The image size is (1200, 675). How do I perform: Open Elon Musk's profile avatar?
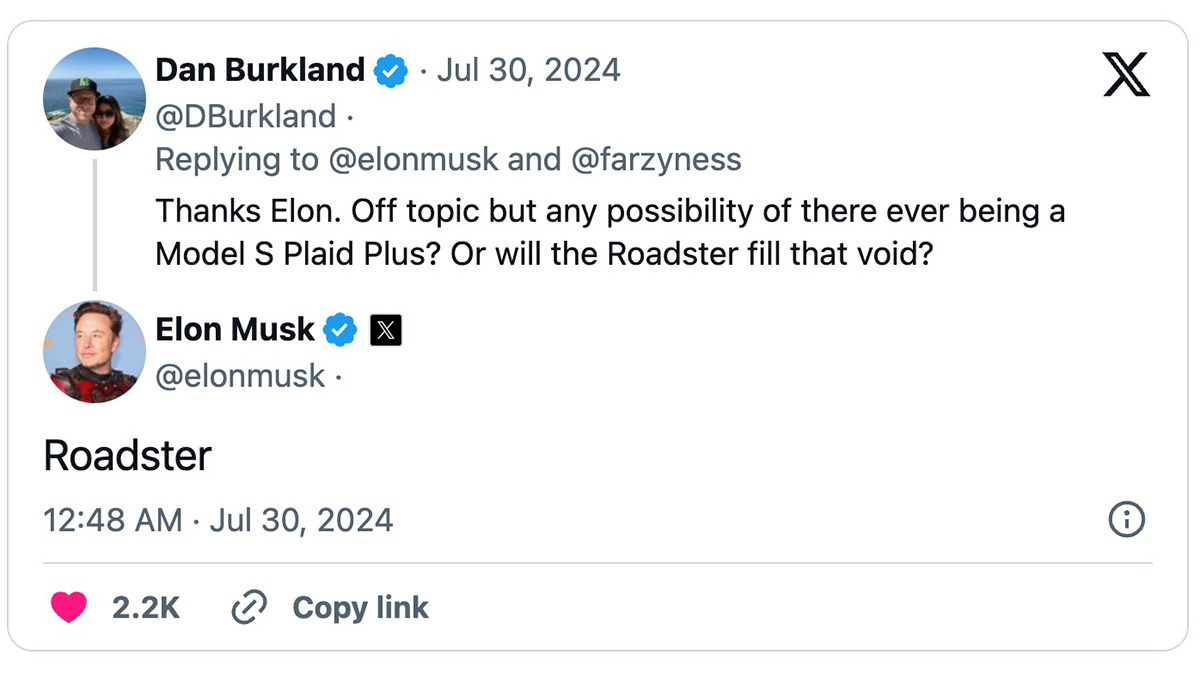[95, 352]
